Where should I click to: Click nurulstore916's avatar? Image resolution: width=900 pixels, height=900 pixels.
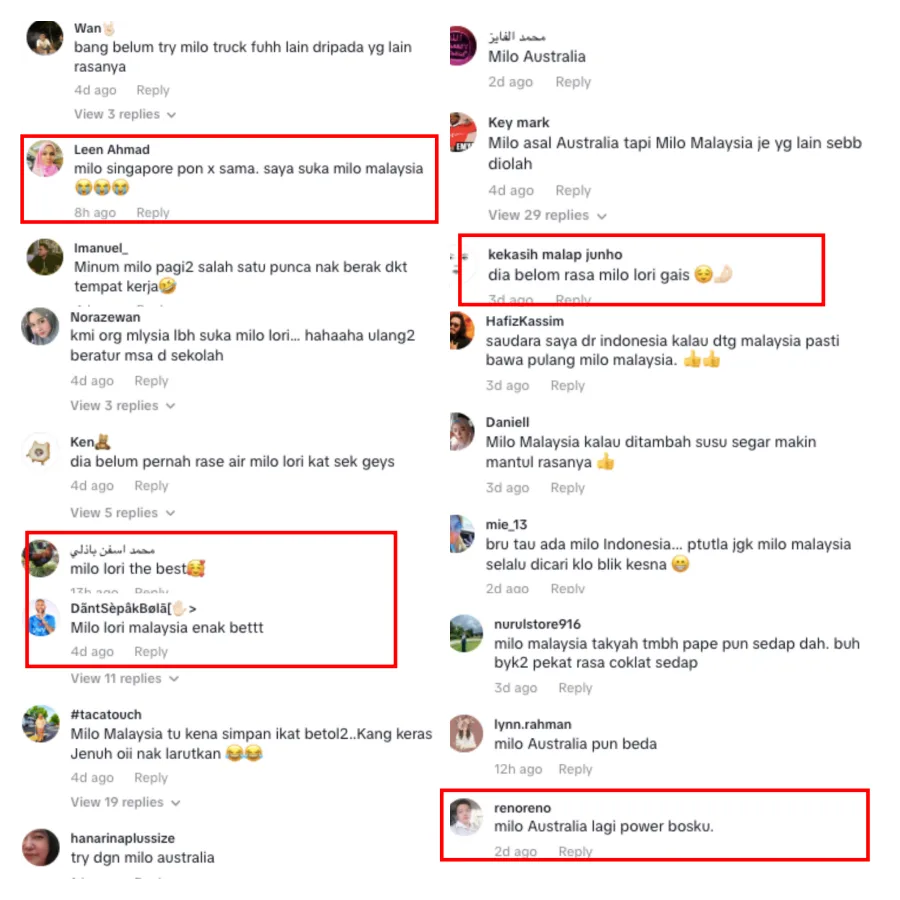(x=466, y=634)
